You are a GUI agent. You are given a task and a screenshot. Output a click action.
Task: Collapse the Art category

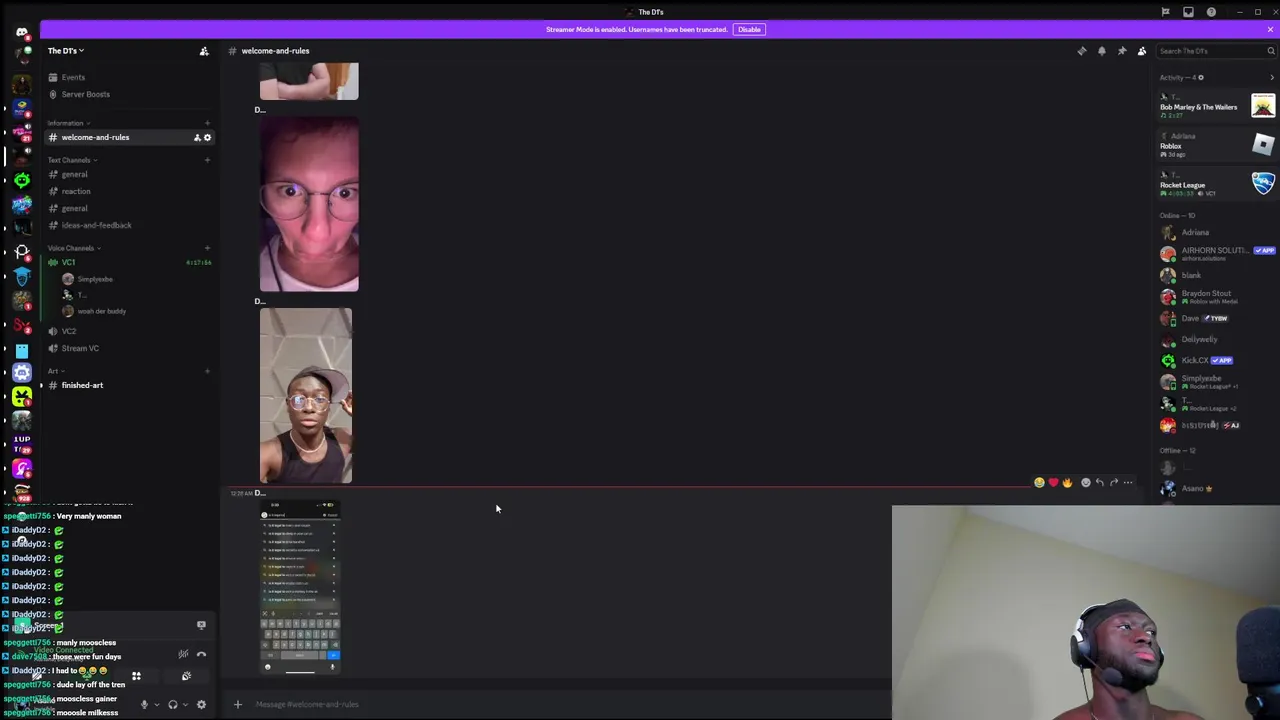(x=55, y=371)
